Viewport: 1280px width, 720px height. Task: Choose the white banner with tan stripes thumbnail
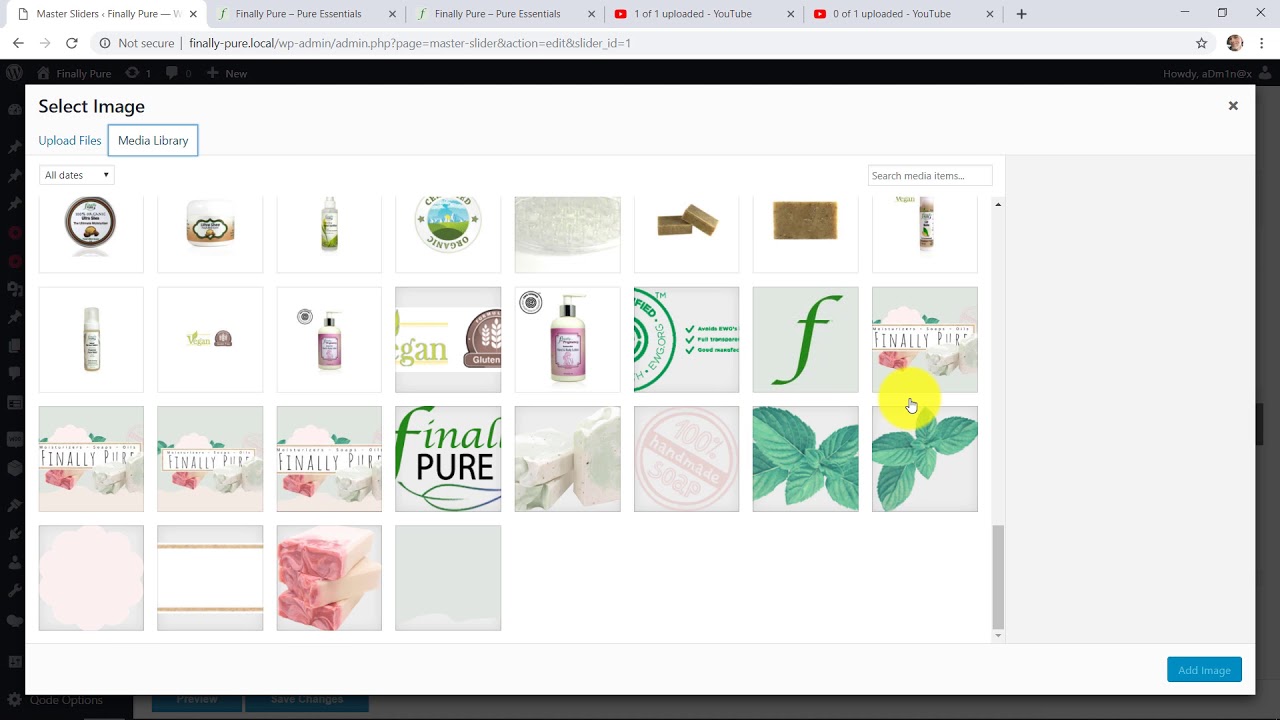(210, 578)
